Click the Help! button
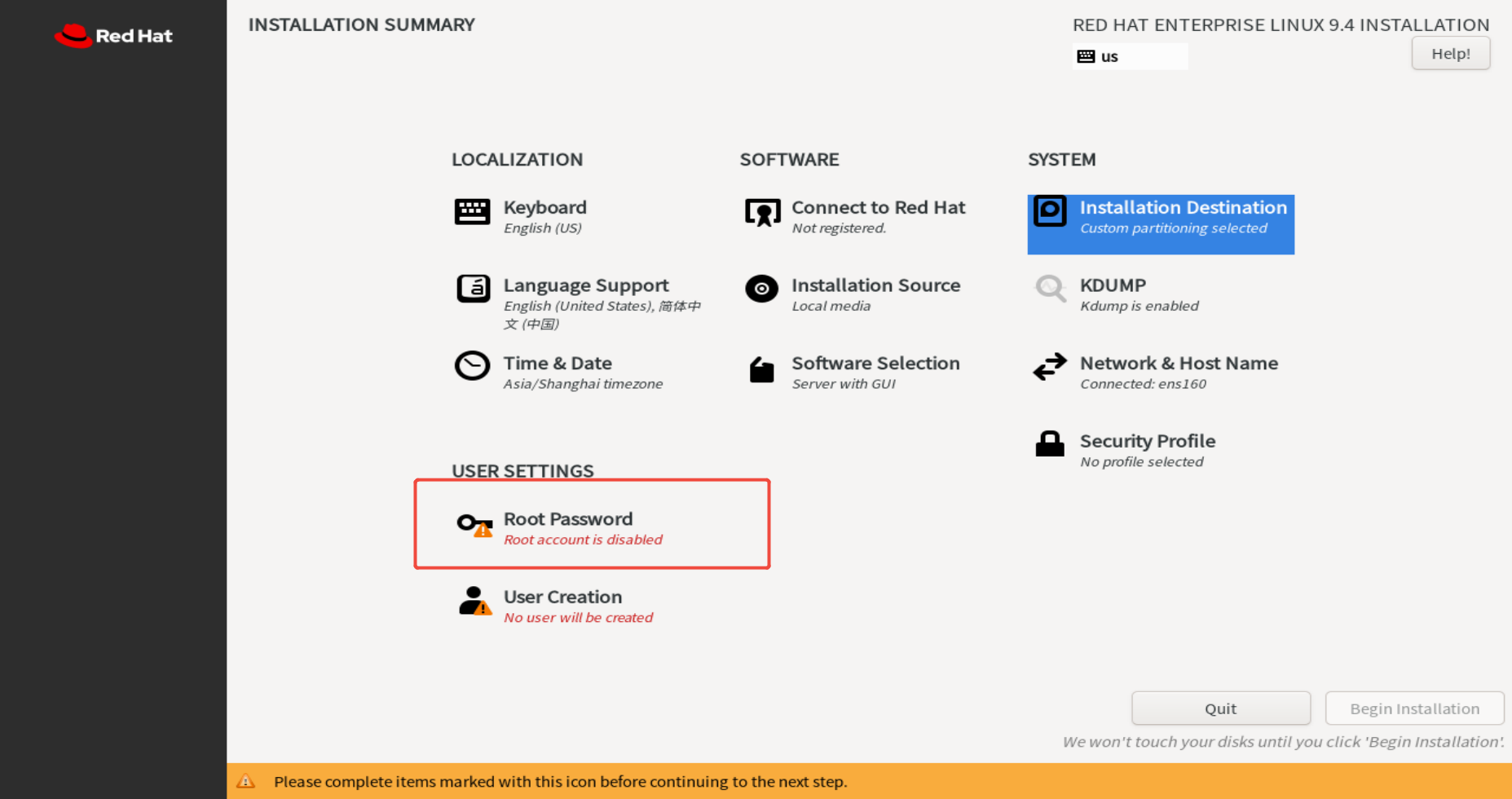1512x799 pixels. (x=1450, y=53)
